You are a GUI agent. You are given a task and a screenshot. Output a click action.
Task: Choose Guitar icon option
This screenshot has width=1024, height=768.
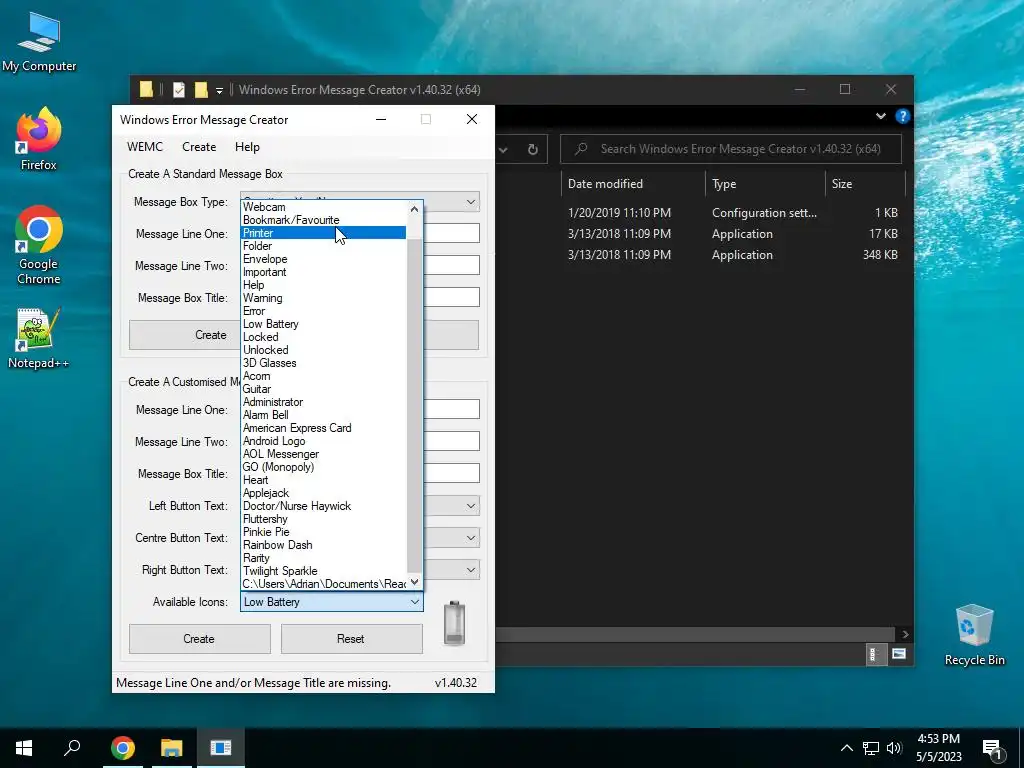324,389
